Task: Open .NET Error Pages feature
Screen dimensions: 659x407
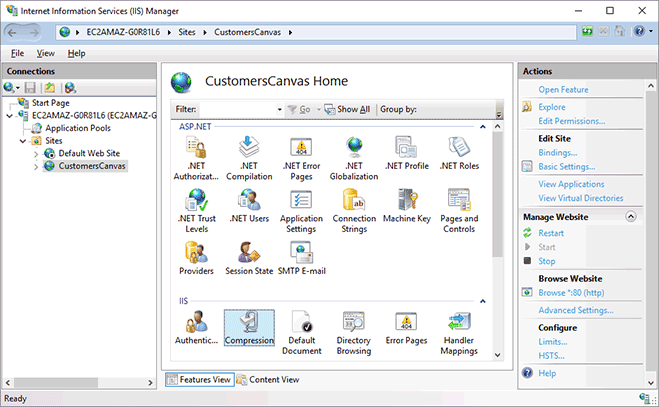Action: tap(301, 158)
